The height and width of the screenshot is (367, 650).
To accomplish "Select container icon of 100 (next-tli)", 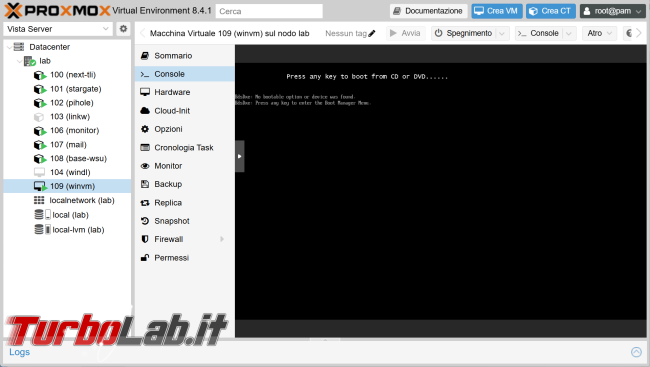I will 40,75.
